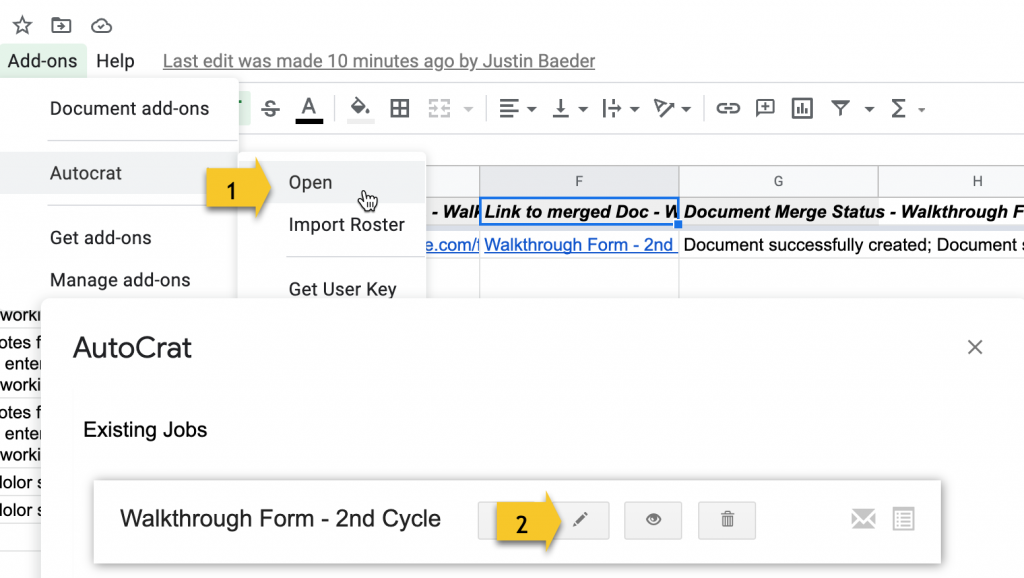Image resolution: width=1024 pixels, height=578 pixels.
Task: Expand the filter views dropdown arrow
Action: (x=869, y=109)
